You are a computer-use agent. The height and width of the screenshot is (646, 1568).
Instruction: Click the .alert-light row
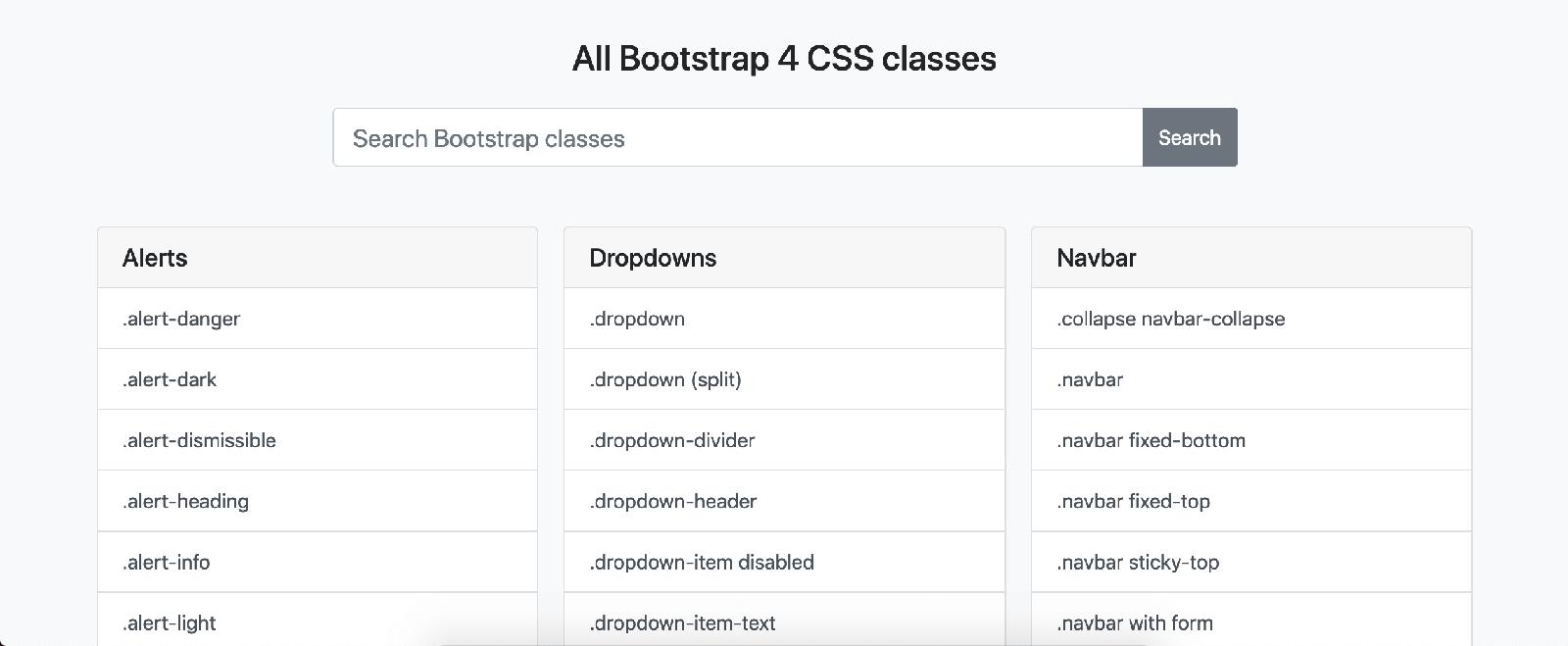point(318,620)
